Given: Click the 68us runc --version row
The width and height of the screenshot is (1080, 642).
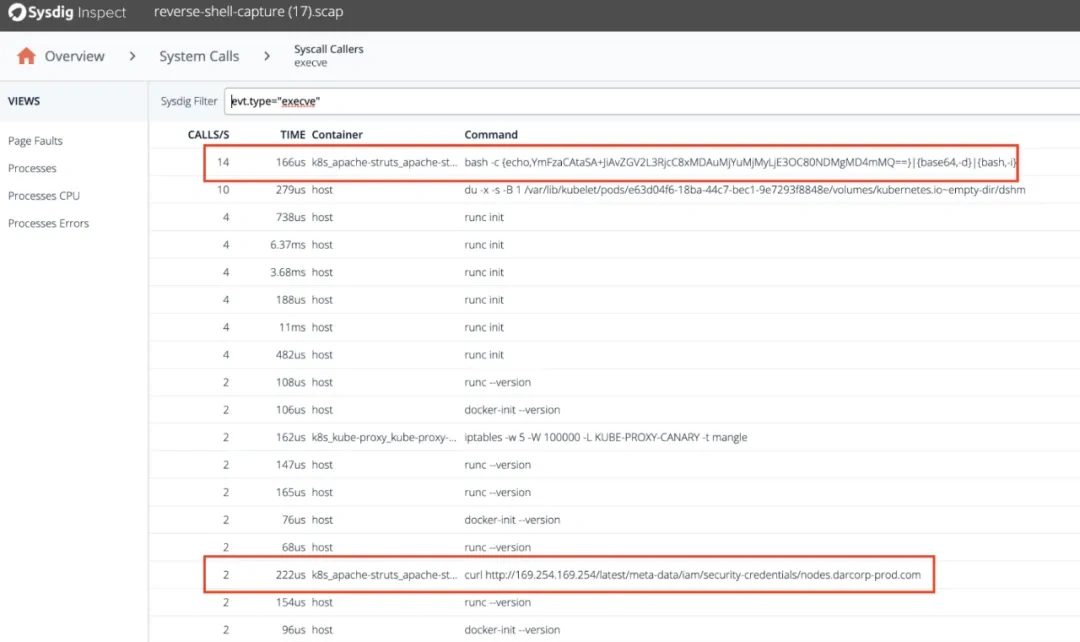Looking at the screenshot, I should [614, 547].
